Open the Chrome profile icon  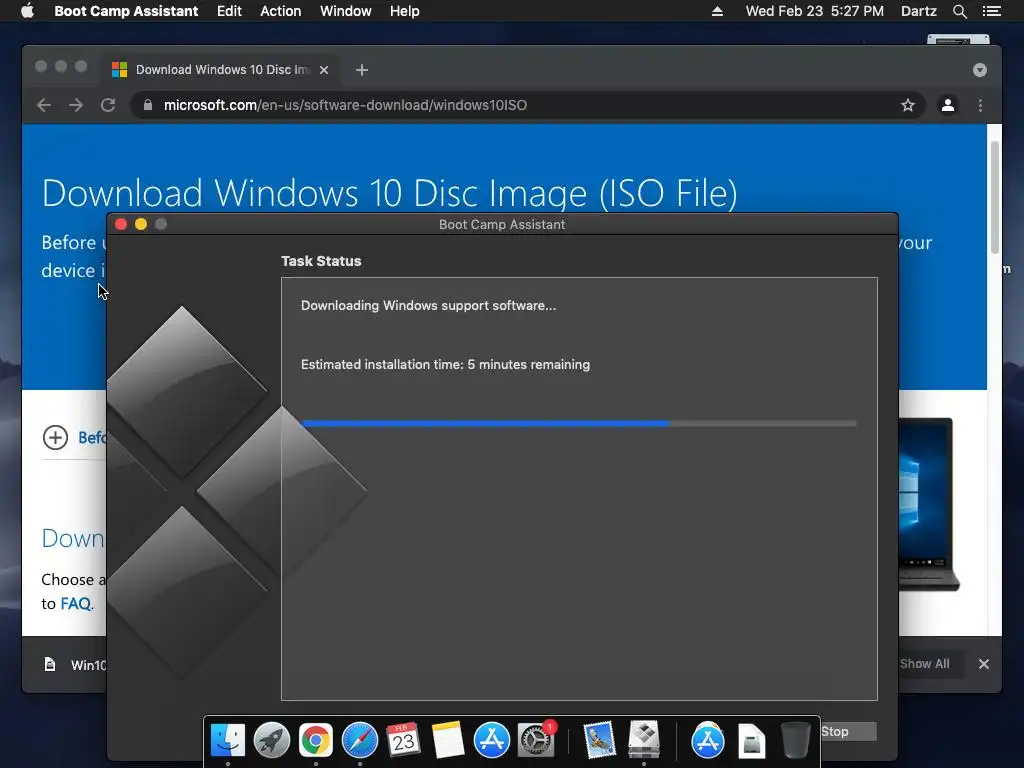(948, 105)
